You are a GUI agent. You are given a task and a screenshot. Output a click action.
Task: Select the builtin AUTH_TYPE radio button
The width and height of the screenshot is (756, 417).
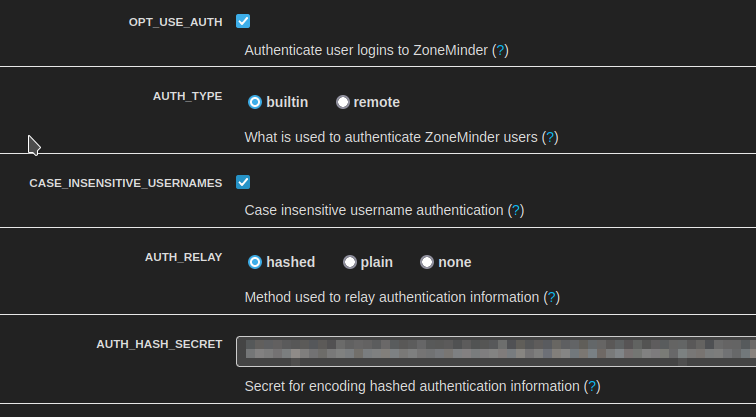pos(255,102)
